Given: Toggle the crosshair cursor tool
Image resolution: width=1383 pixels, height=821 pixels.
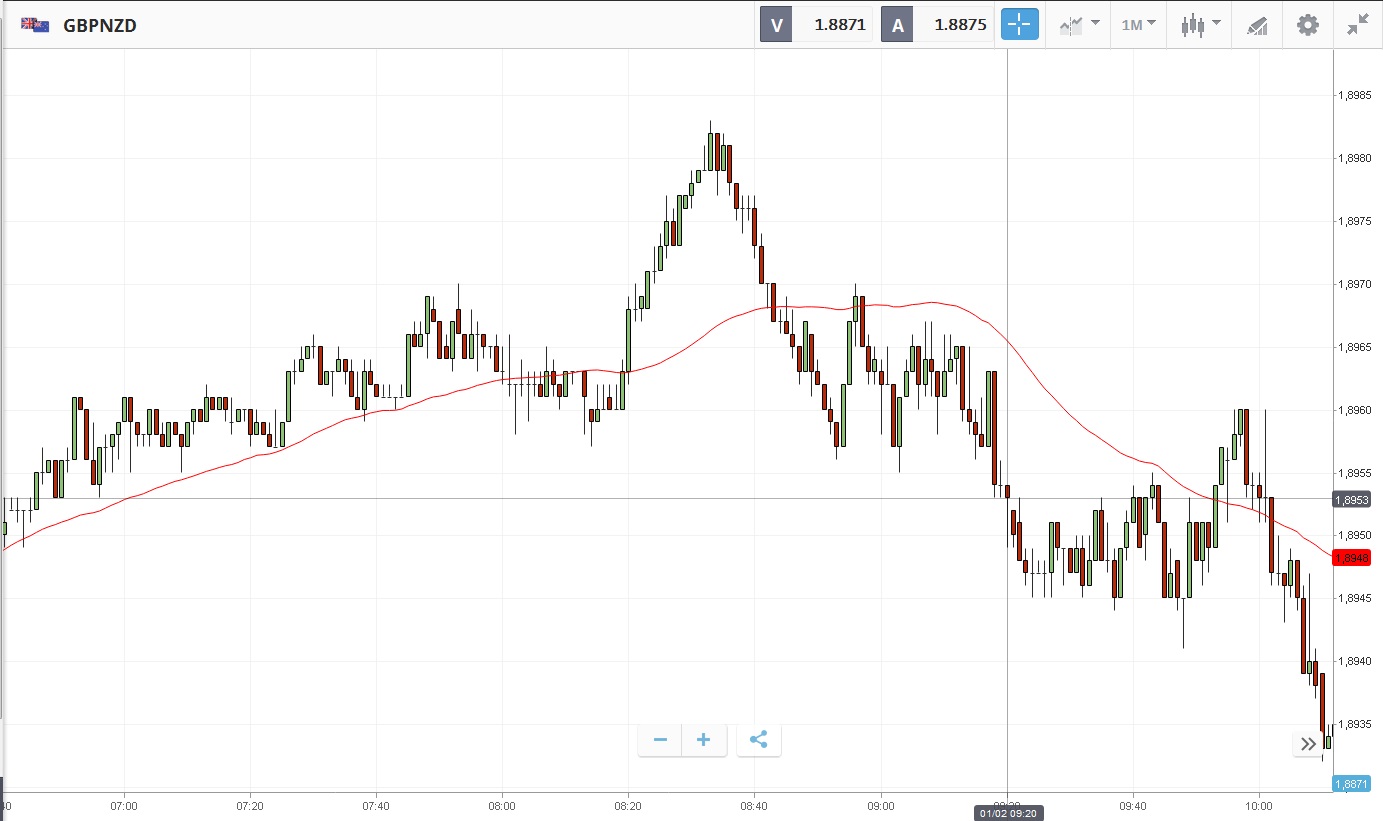Looking at the screenshot, I should 1020,25.
